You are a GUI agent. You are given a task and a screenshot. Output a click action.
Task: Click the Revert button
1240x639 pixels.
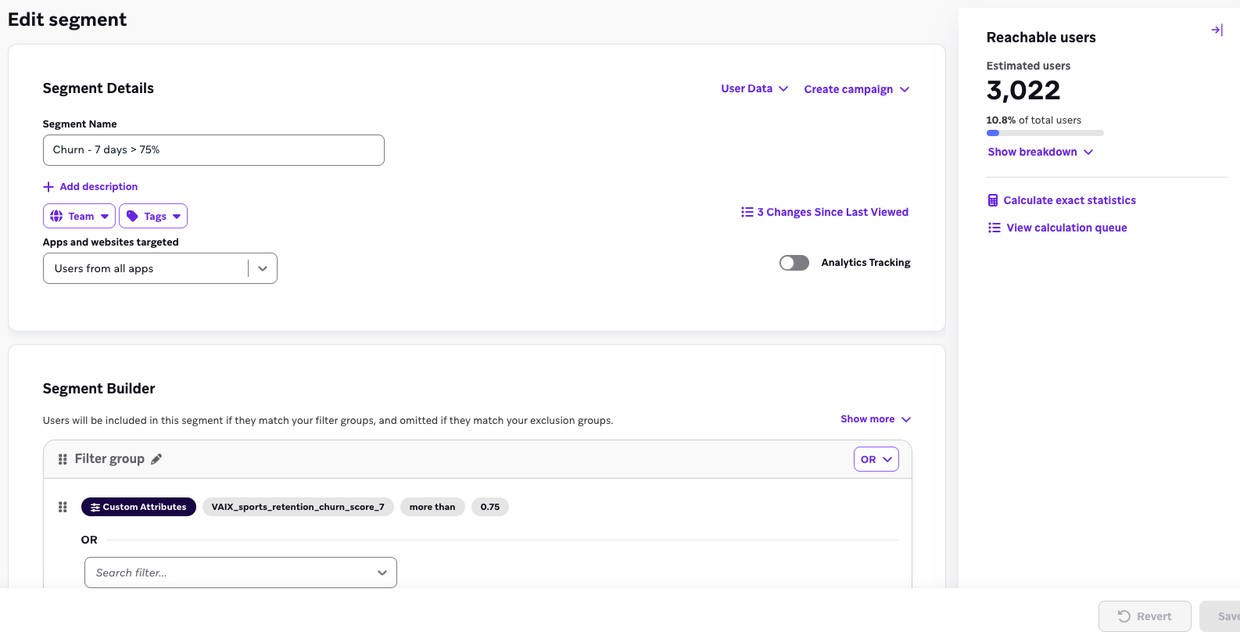(1144, 616)
